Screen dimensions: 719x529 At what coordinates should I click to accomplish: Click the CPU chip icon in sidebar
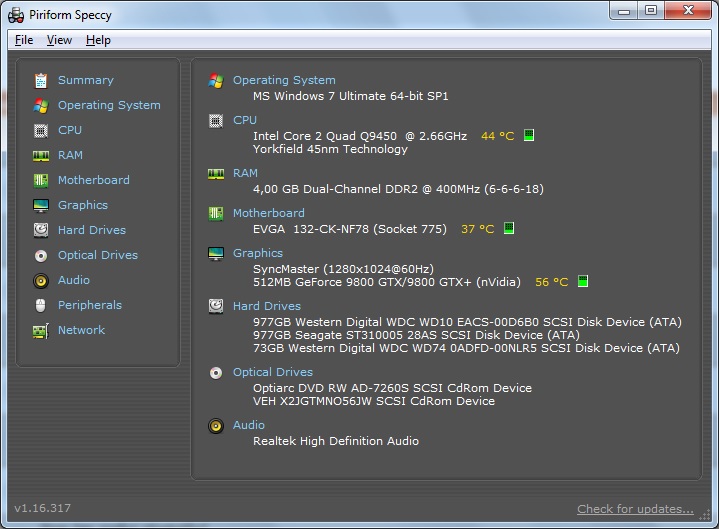41,130
